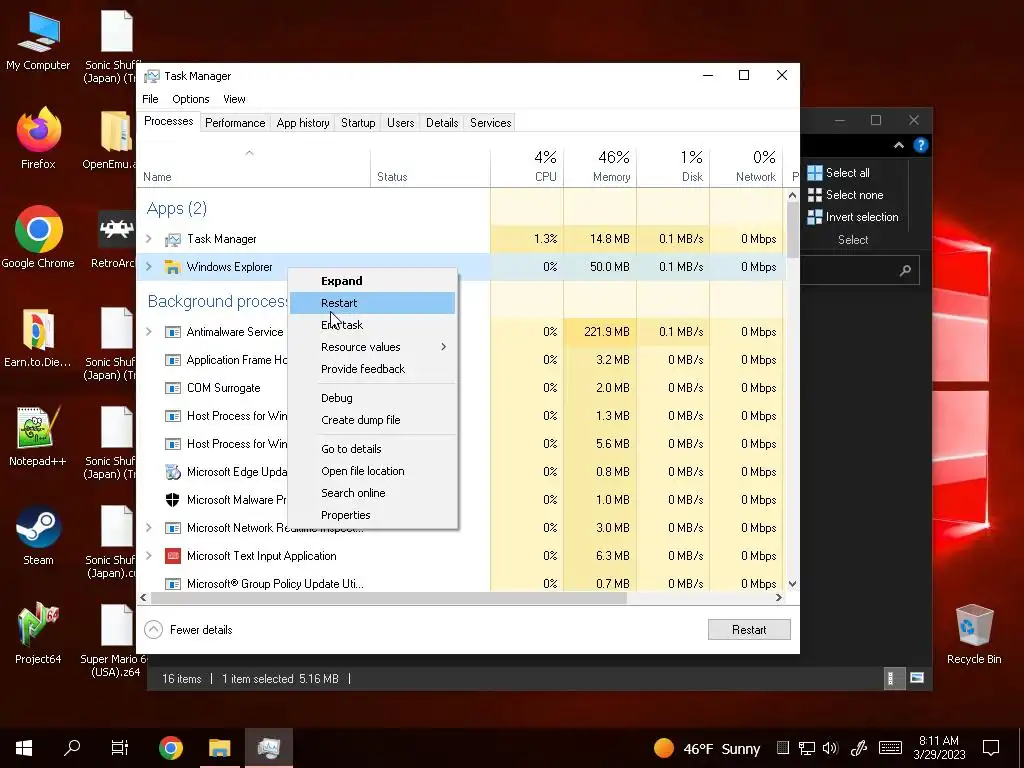This screenshot has height=768, width=1024.
Task: Choose End task in context menu
Action: click(x=372, y=325)
